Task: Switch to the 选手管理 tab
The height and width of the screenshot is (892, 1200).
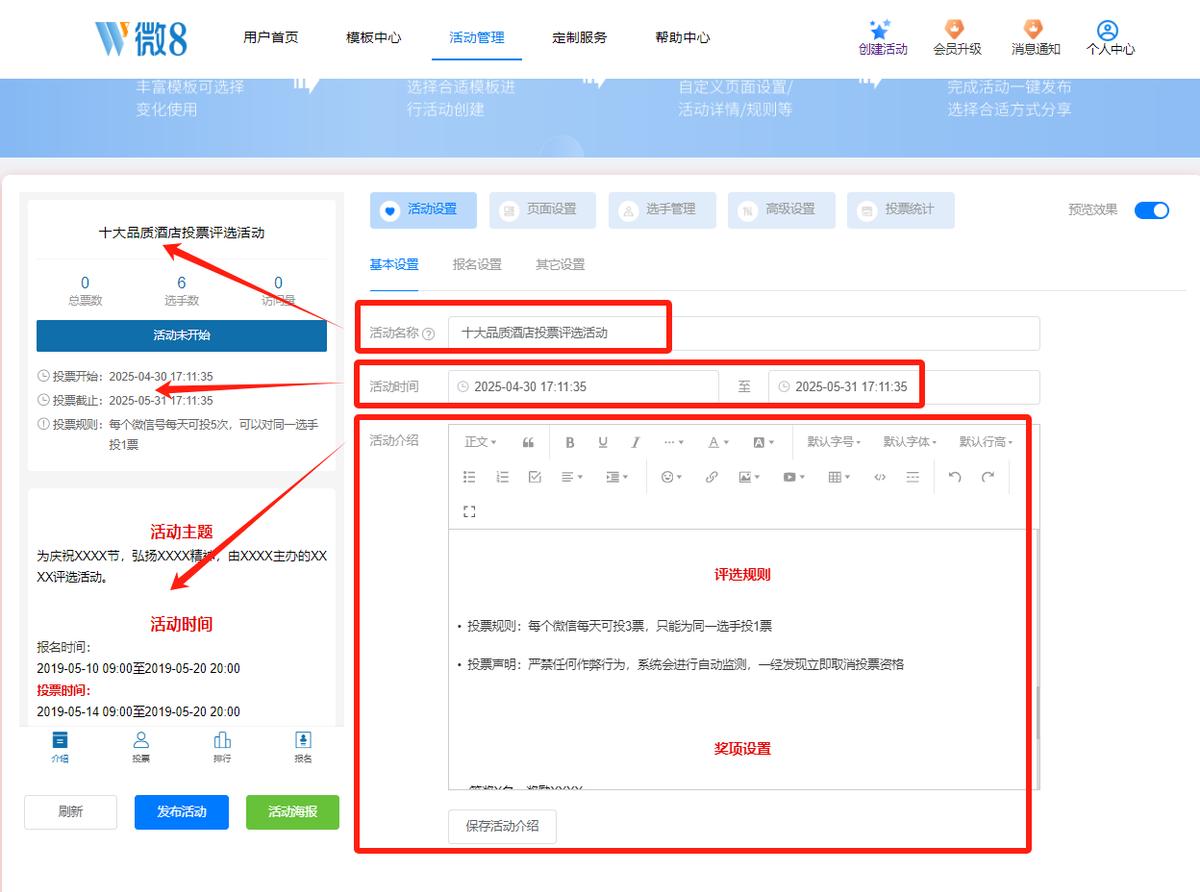Action: point(662,210)
